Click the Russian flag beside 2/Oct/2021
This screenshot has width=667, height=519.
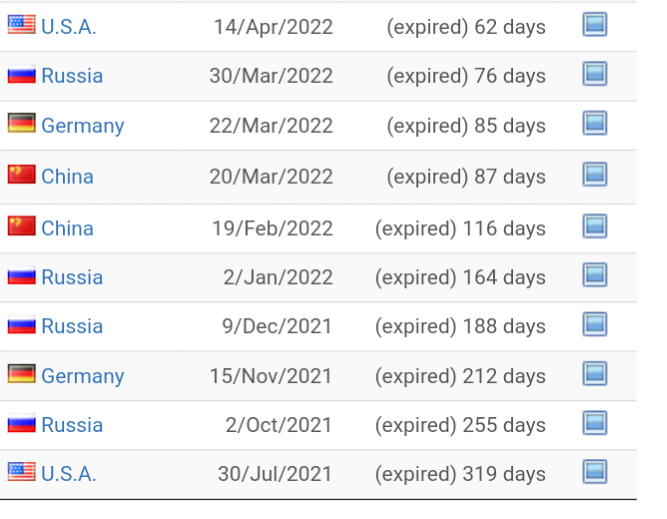22,423
